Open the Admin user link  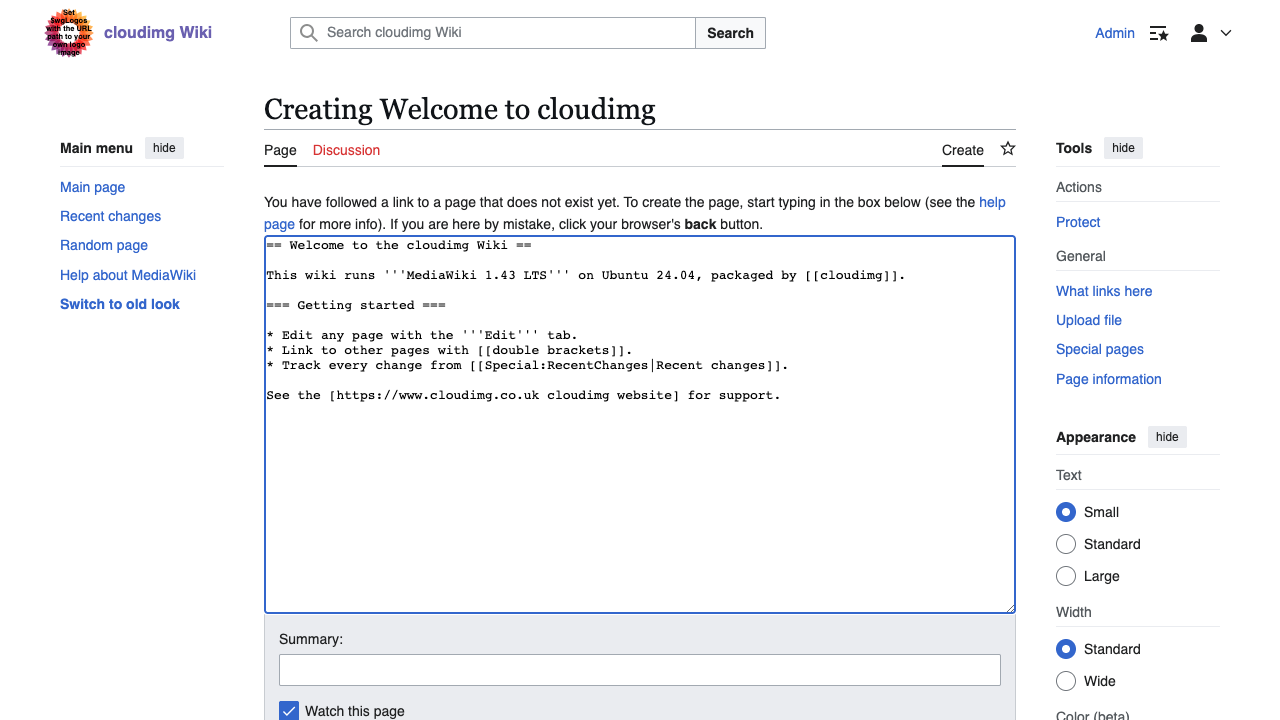1115,33
